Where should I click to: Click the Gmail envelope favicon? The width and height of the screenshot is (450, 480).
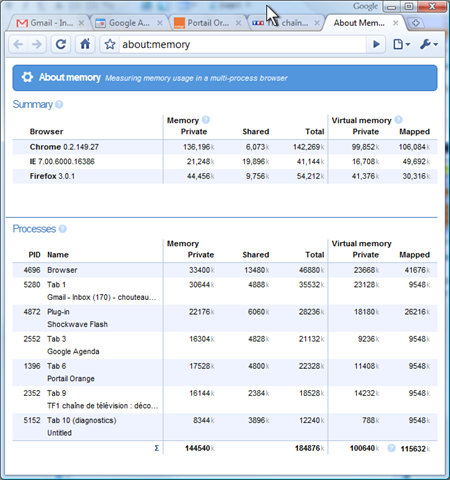[22, 23]
